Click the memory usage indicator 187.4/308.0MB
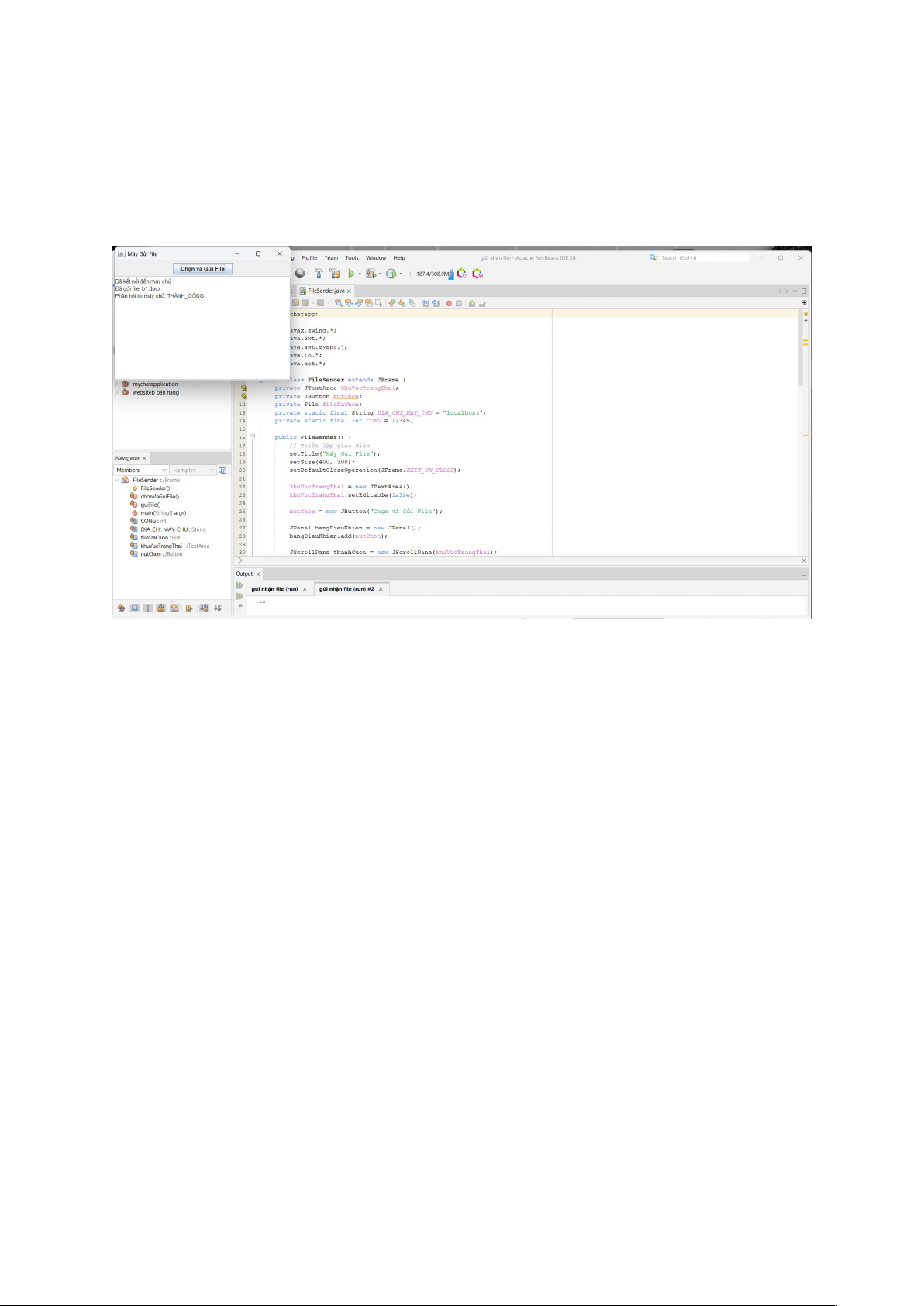 point(433,274)
